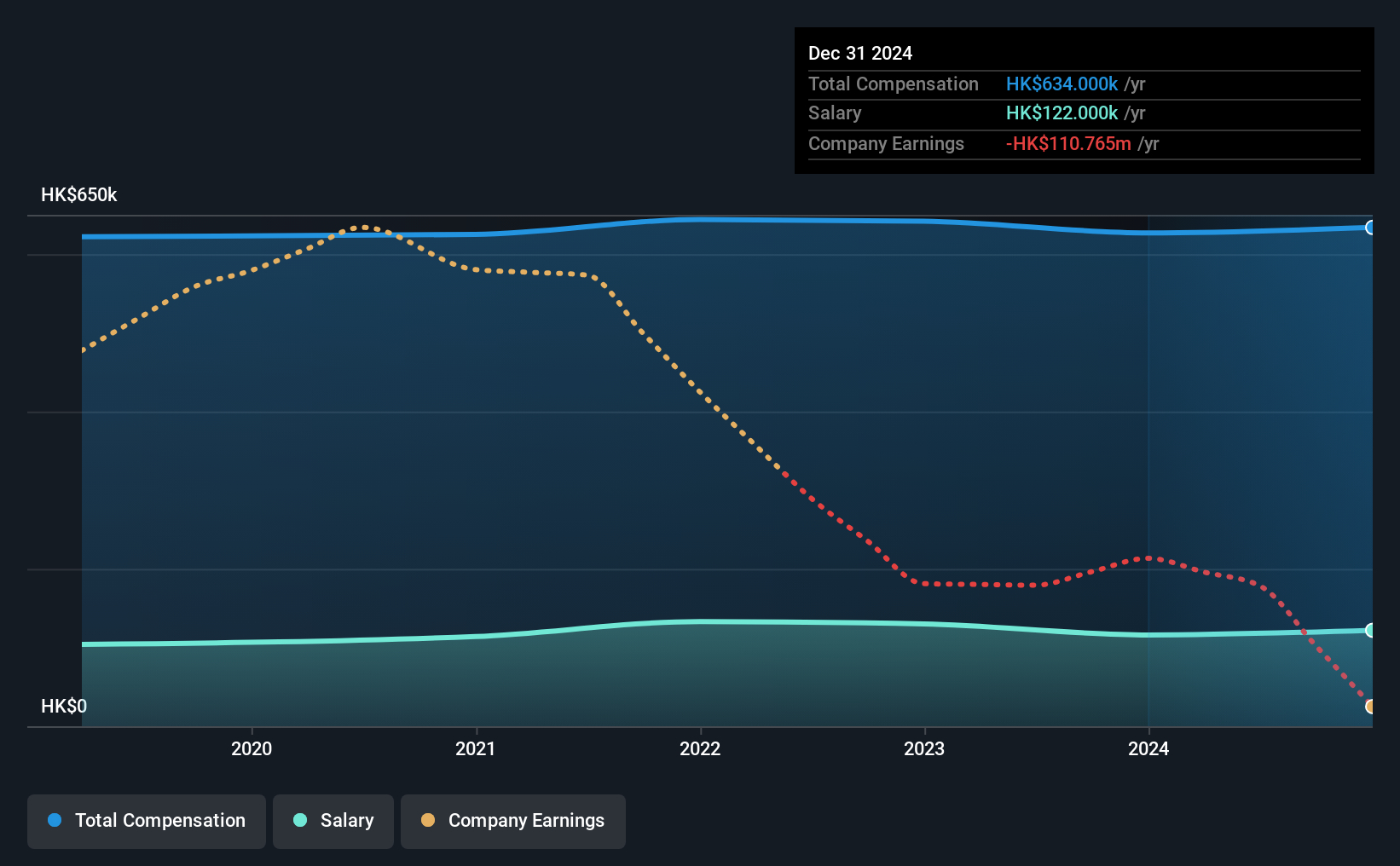Click the 2022 x-axis label
The width and height of the screenshot is (1400, 866).
(700, 749)
